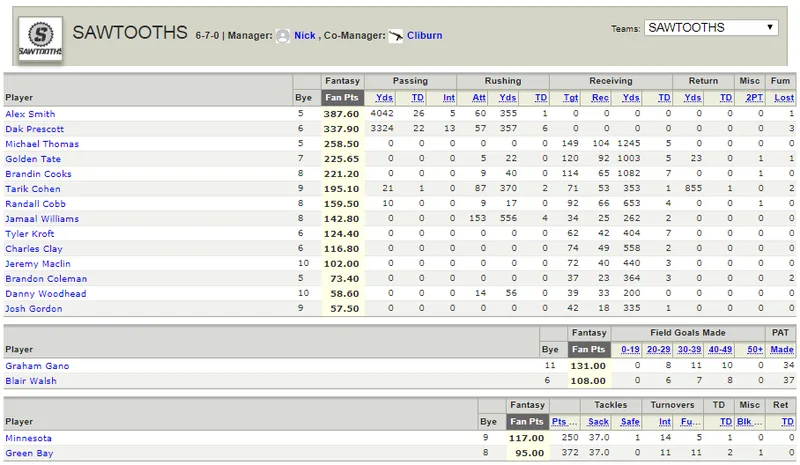Click Cliburn's co-manager avatar icon
The image size is (800, 465).
(395, 36)
